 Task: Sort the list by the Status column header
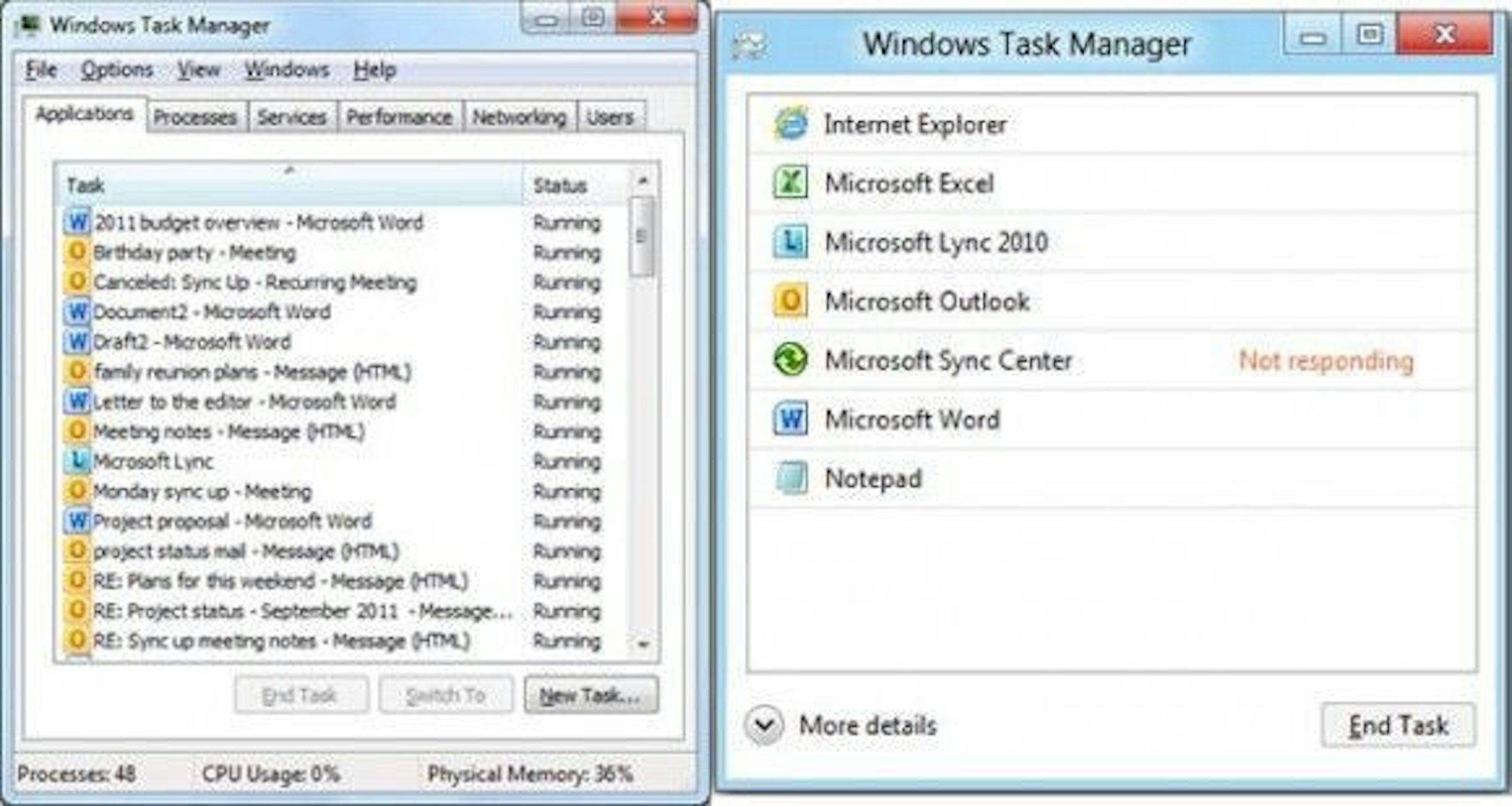[x=575, y=185]
